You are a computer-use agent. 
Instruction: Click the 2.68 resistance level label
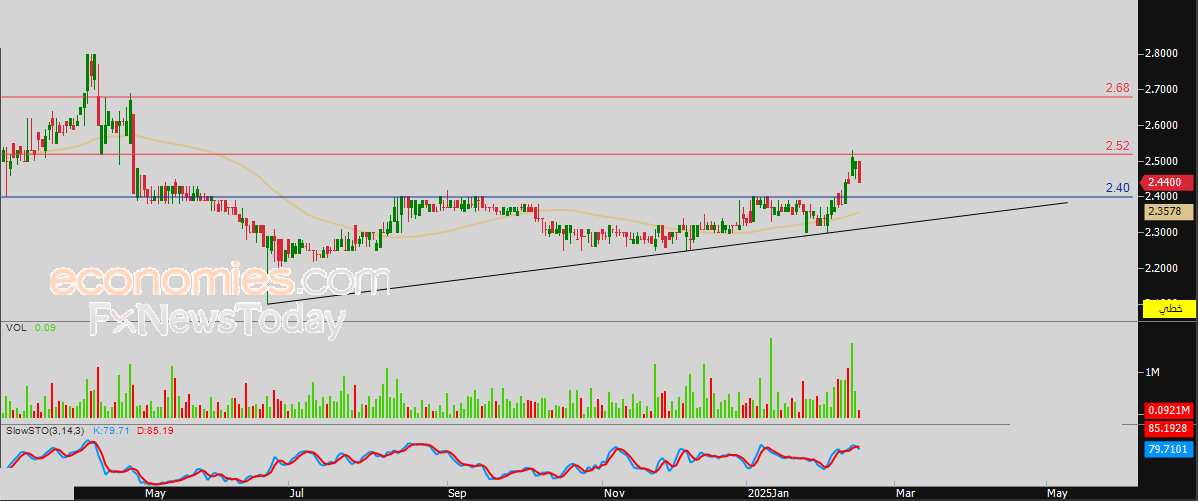click(x=1117, y=89)
